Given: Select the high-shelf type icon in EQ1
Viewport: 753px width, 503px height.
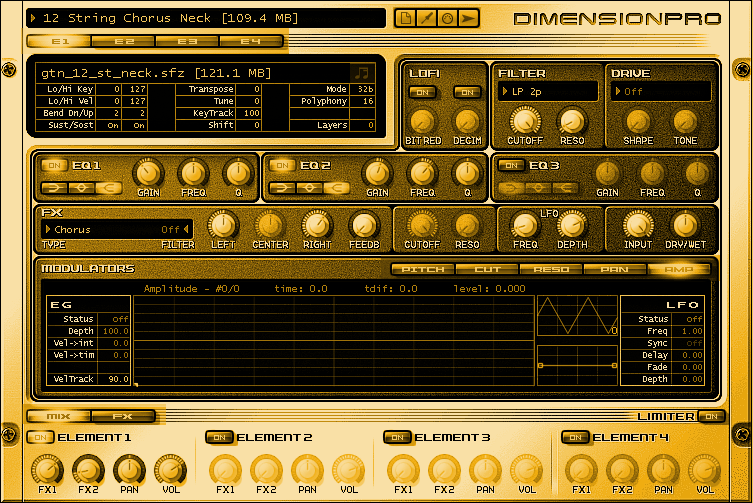Looking at the screenshot, I should click(109, 188).
